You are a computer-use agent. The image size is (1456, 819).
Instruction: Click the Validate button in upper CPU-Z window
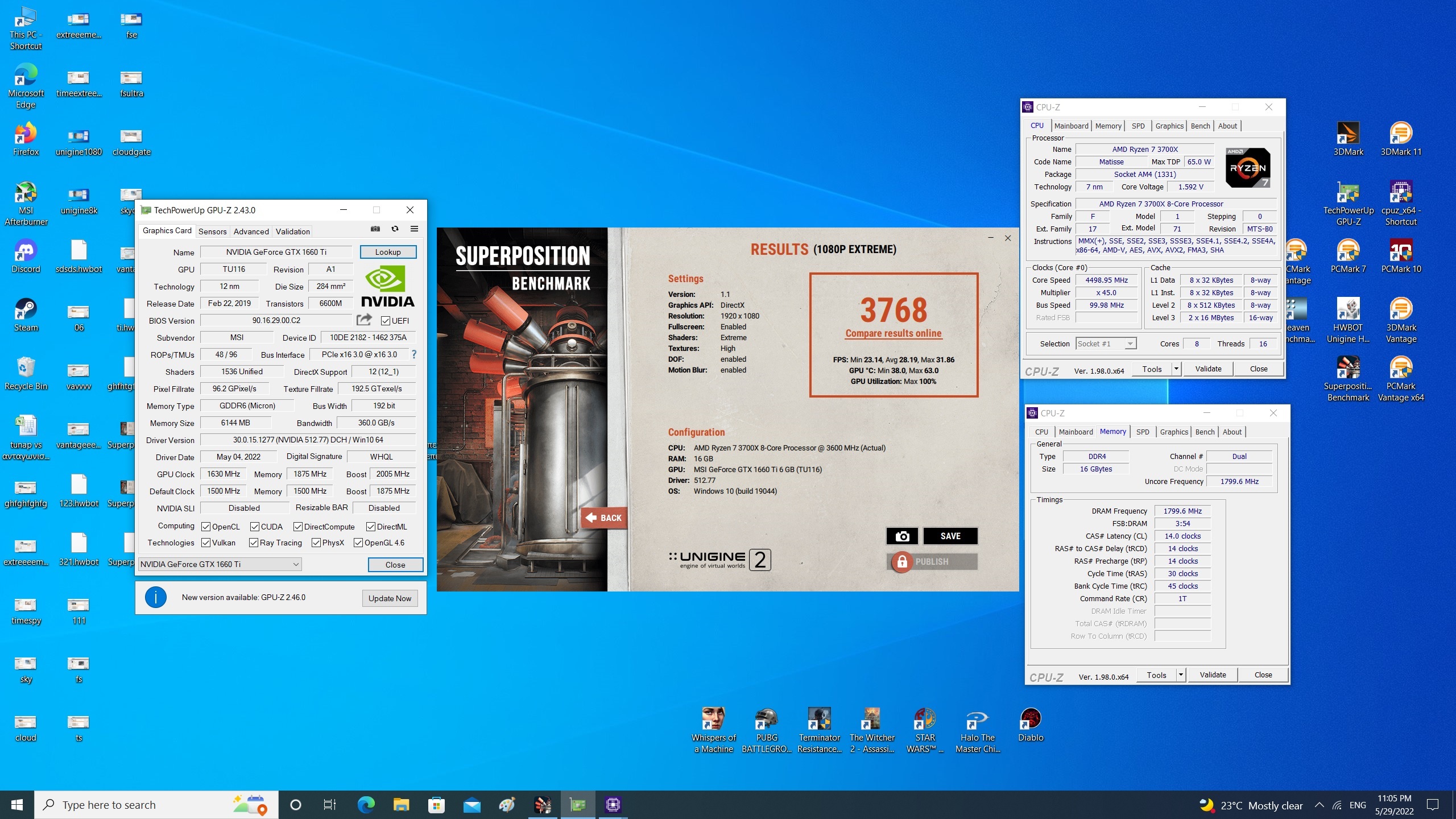[1208, 369]
